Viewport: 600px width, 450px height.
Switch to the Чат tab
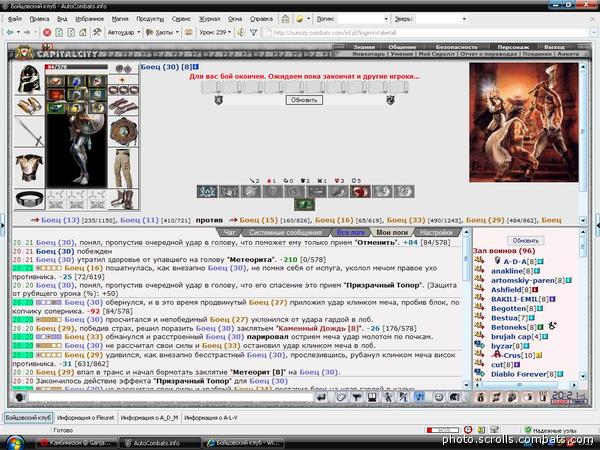pyautogui.click(x=229, y=232)
